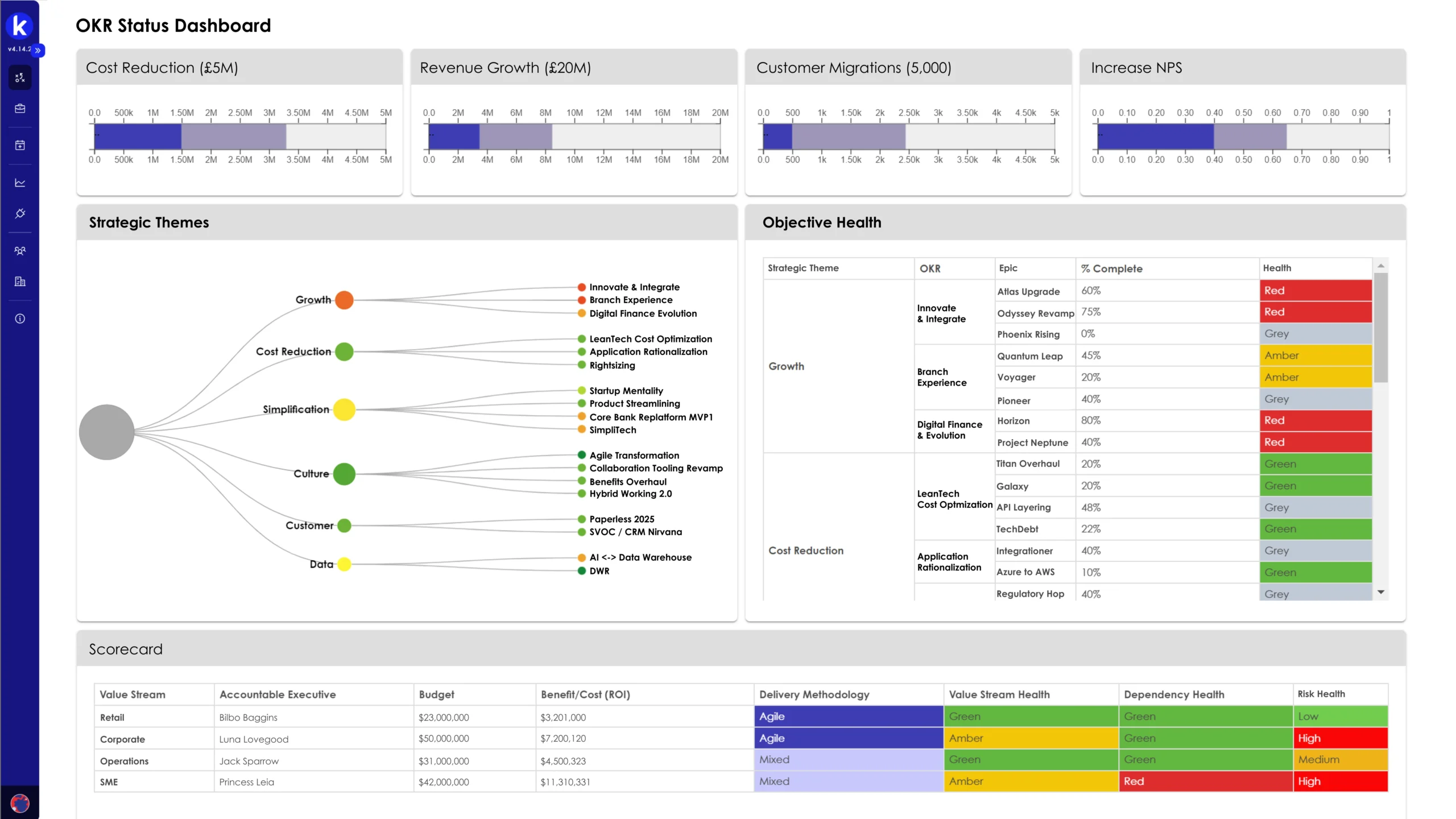Select the grey root node of themes tree
This screenshot has height=819, width=1456.
pos(106,432)
